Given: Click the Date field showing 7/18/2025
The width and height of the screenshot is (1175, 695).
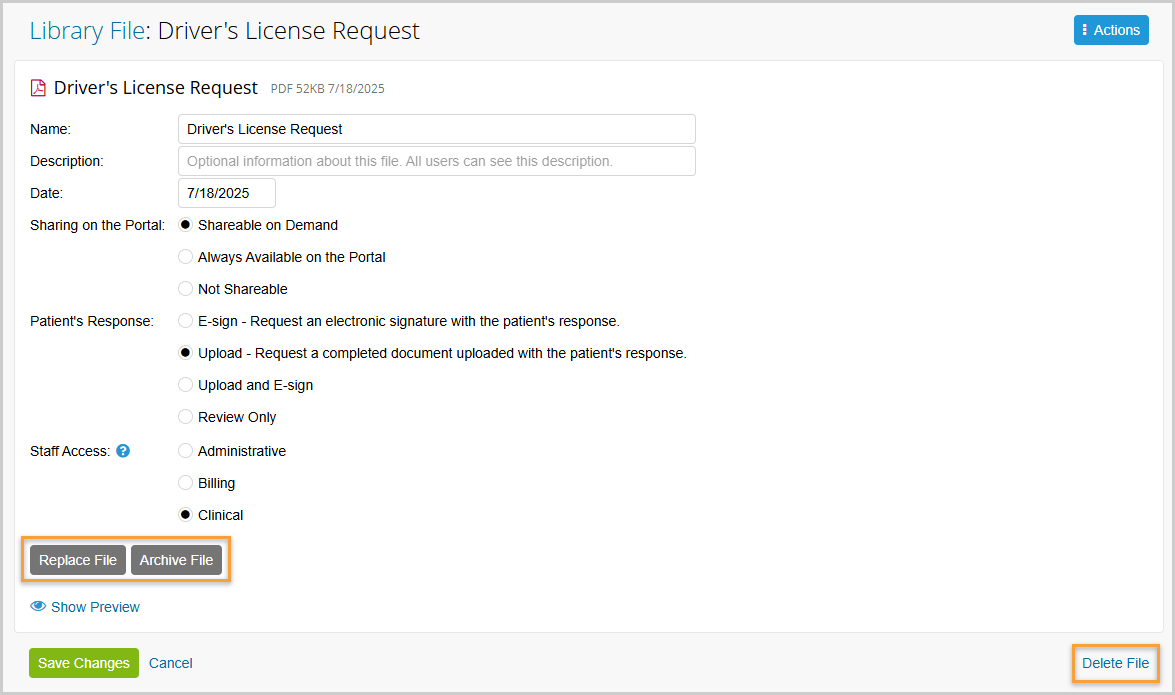Looking at the screenshot, I should click(226, 193).
